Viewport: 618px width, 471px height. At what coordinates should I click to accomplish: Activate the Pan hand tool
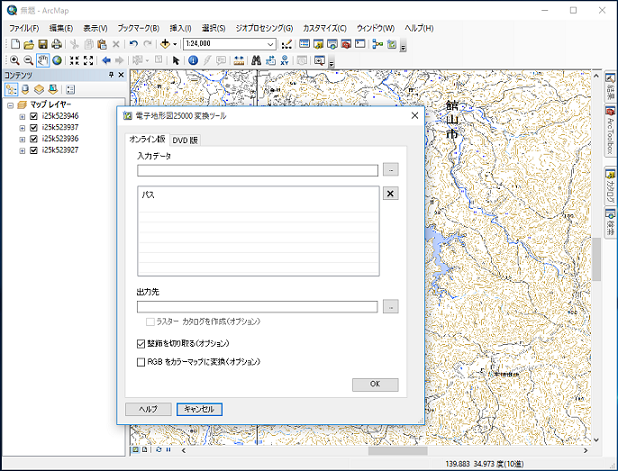pyautogui.click(x=43, y=60)
